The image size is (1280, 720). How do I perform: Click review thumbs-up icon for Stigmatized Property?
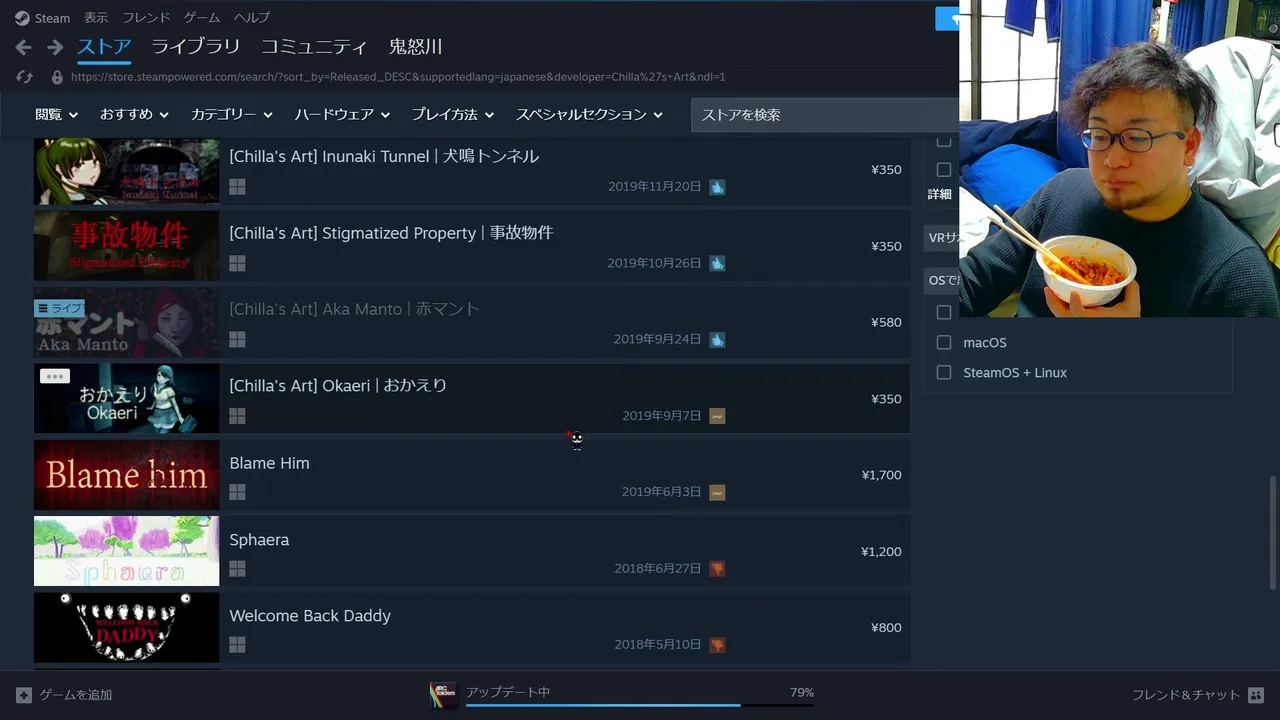[717, 263]
